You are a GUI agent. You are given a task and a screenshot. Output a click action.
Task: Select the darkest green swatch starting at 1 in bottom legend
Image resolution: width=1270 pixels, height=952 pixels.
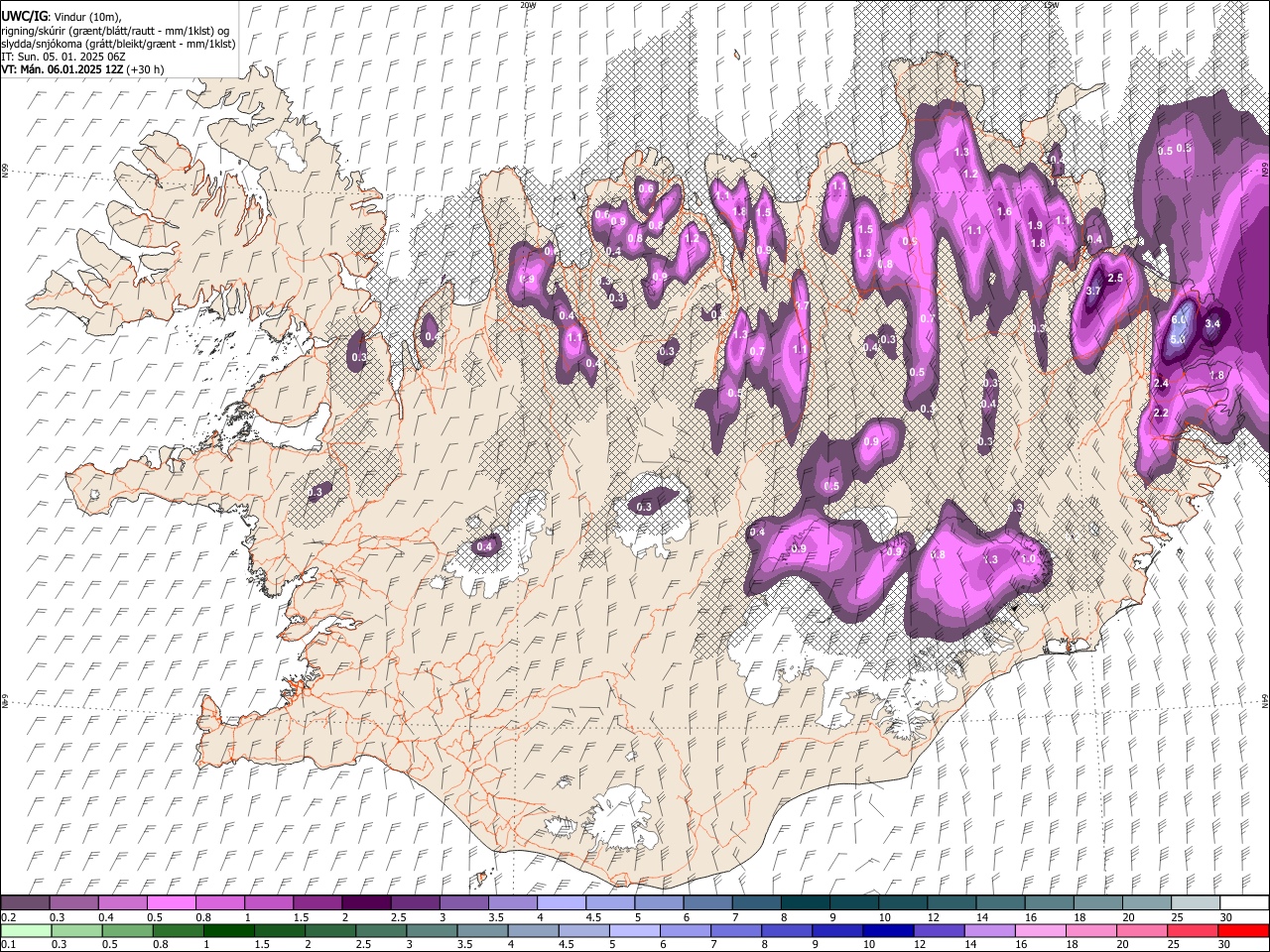pos(229,930)
